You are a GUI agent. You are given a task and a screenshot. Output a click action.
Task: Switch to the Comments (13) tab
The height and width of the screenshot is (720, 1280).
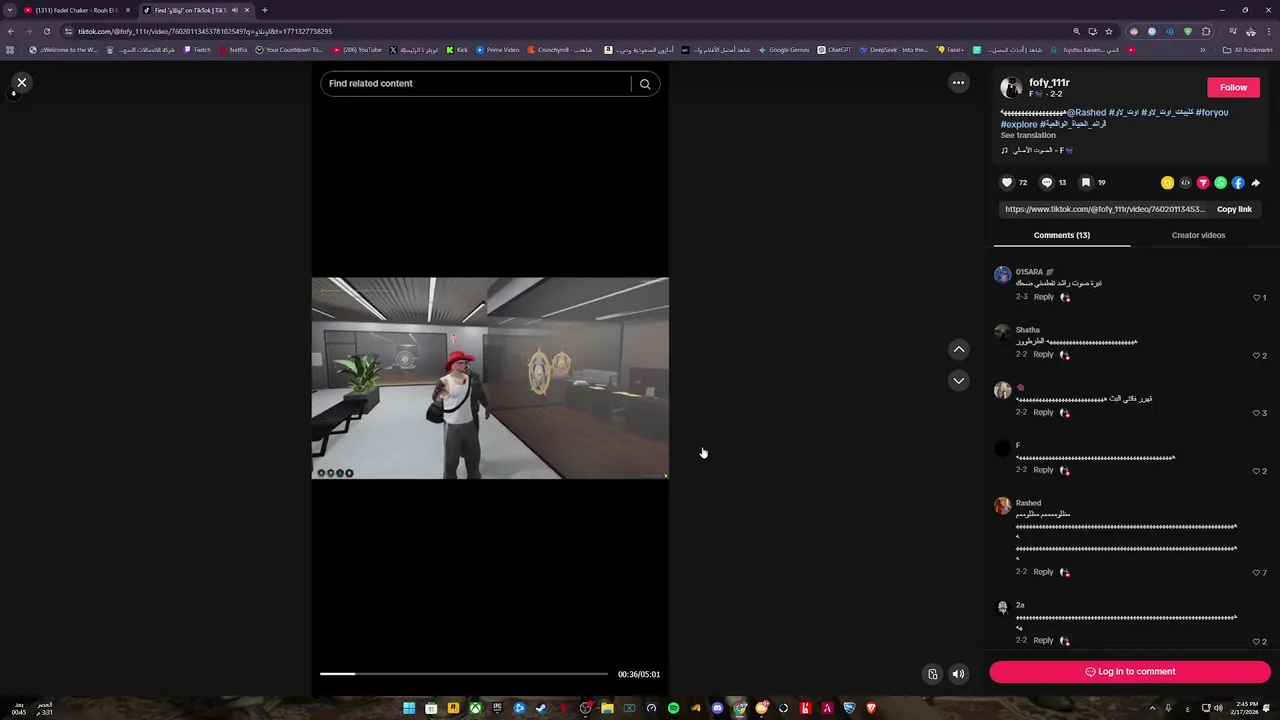click(1062, 235)
